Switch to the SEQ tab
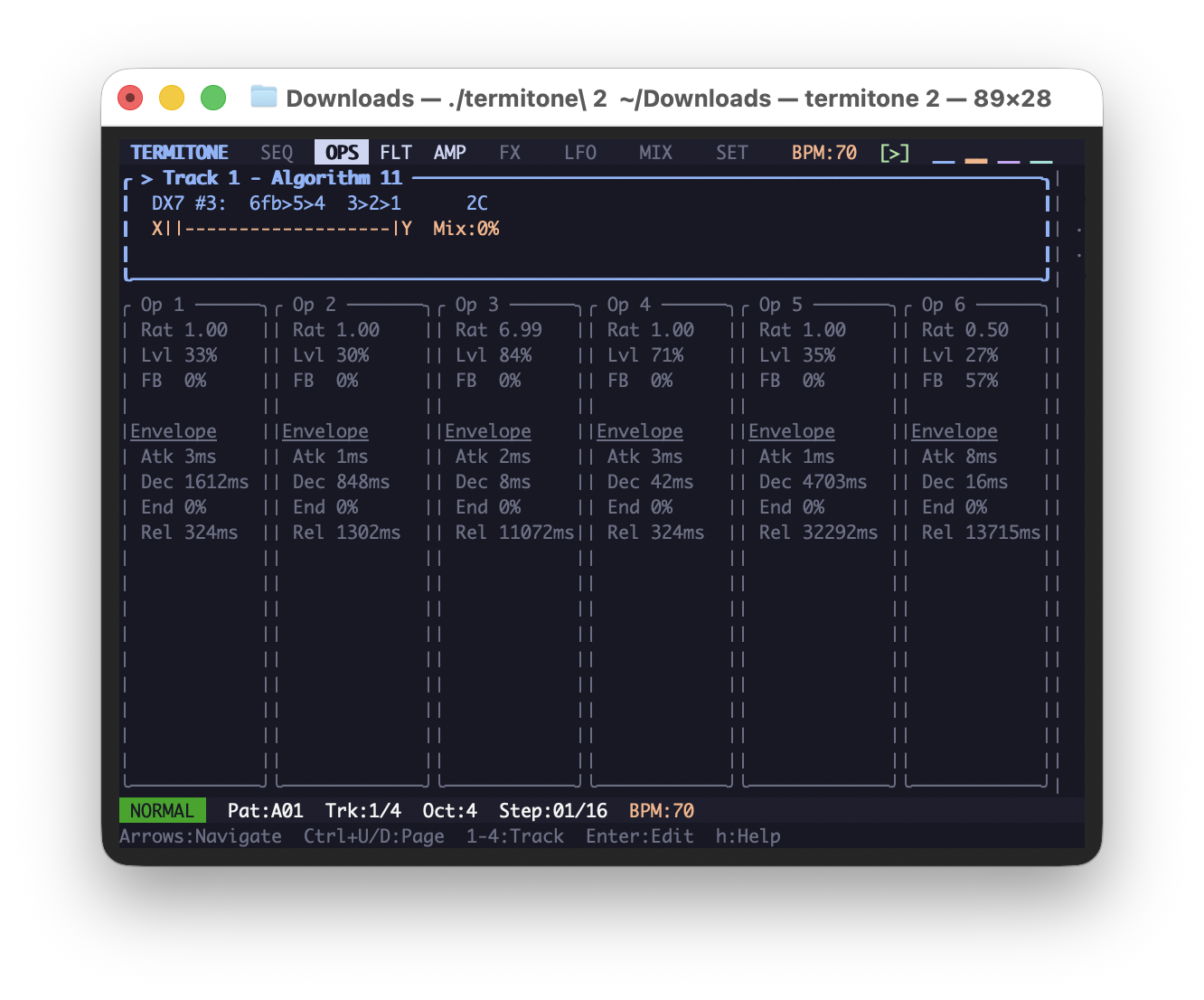 click(x=277, y=153)
